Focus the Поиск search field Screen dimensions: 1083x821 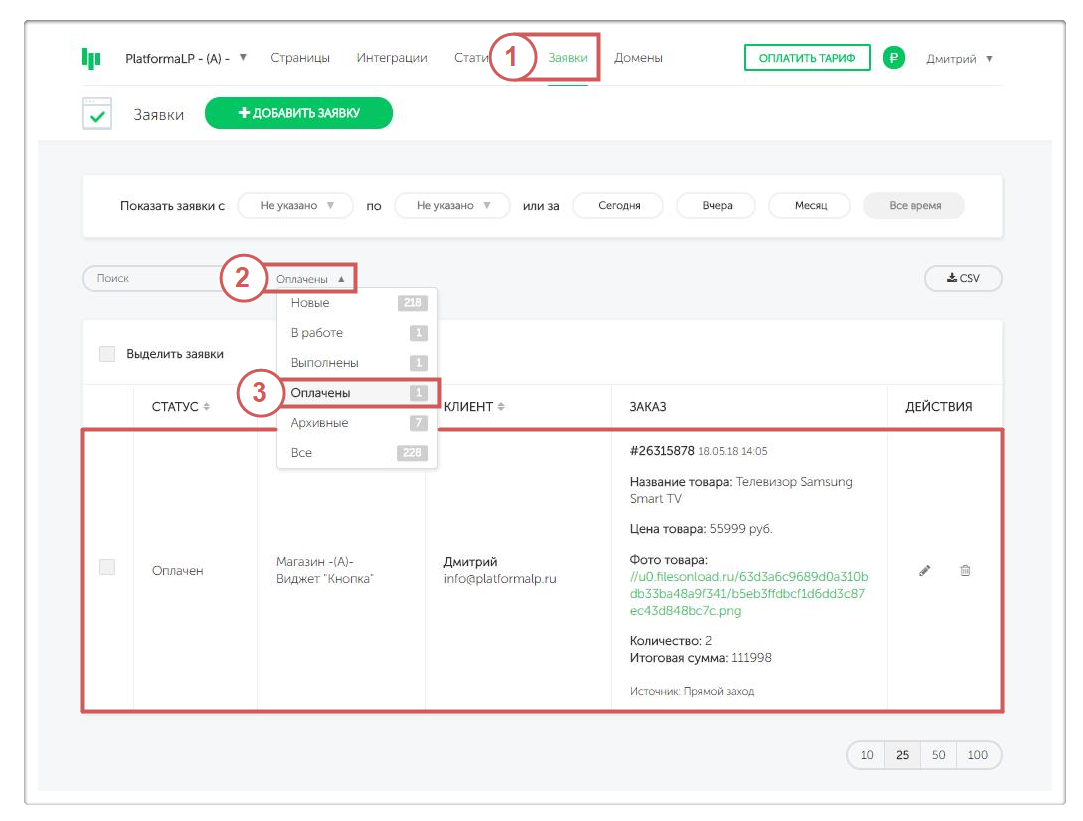150,278
